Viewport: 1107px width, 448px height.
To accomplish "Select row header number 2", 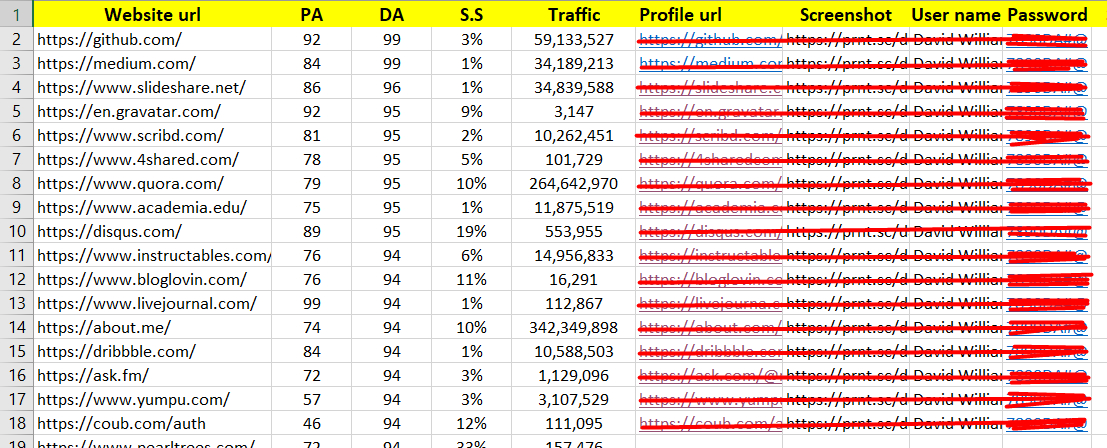I will pyautogui.click(x=16, y=40).
